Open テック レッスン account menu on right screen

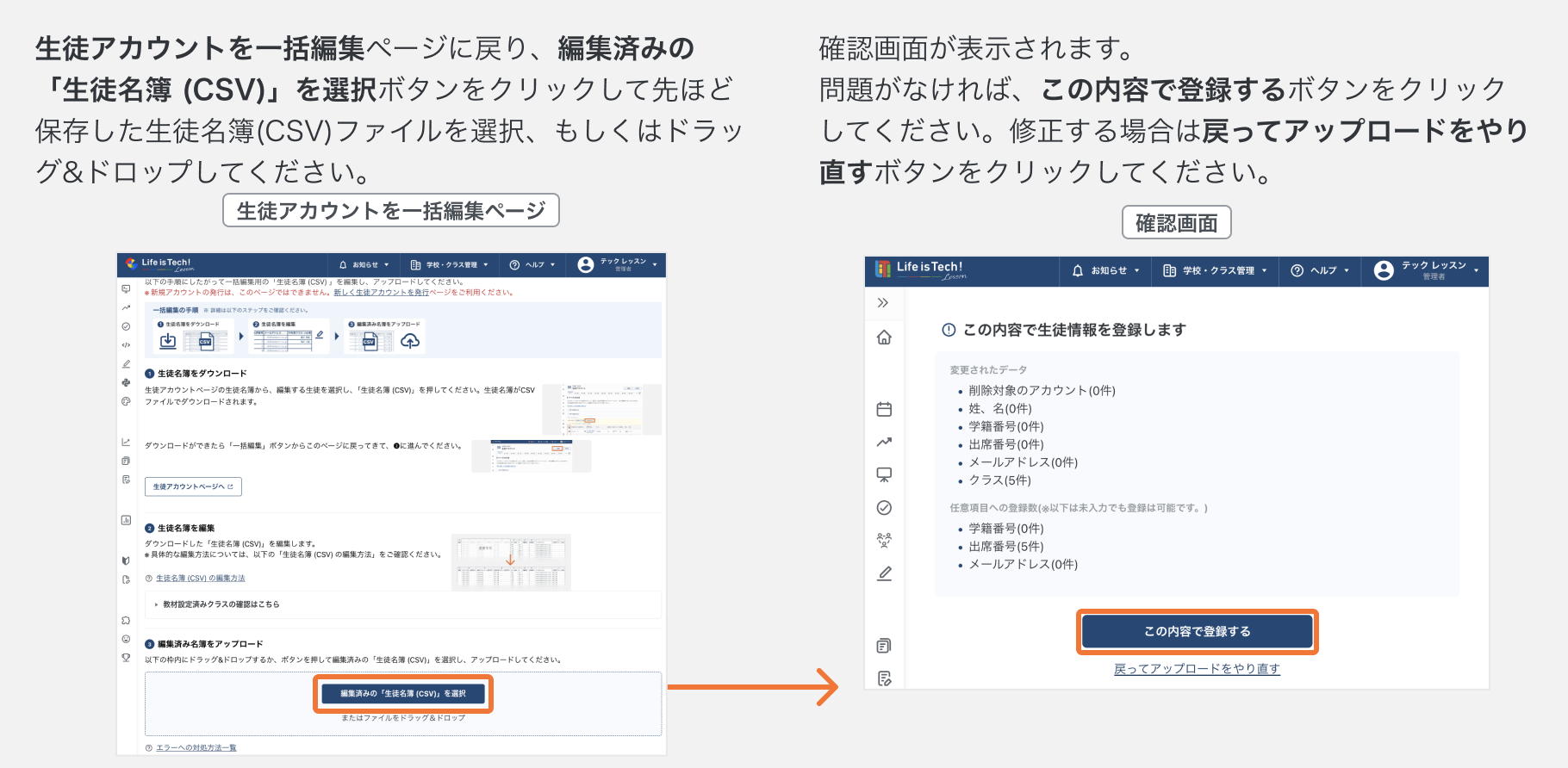tap(1426, 270)
